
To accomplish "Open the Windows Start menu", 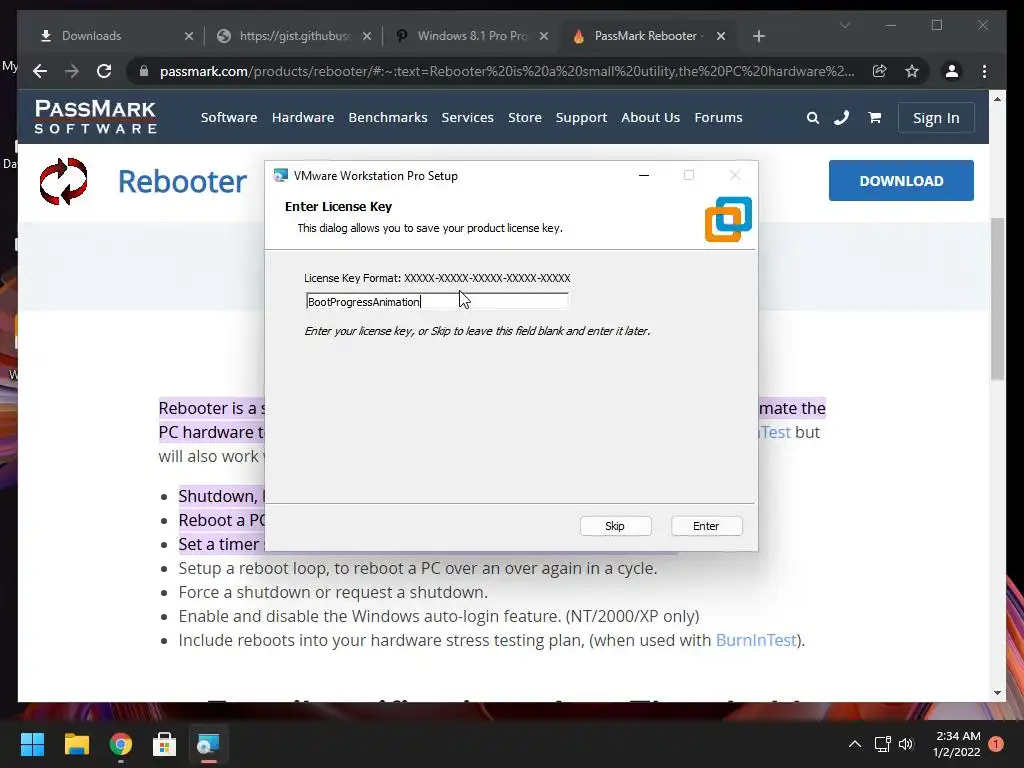I will click(x=32, y=744).
